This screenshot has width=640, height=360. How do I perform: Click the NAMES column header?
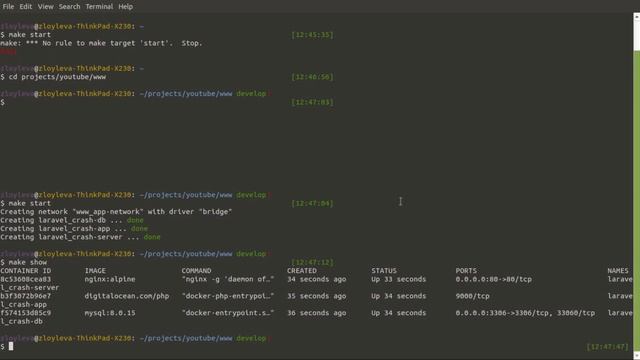pos(618,271)
